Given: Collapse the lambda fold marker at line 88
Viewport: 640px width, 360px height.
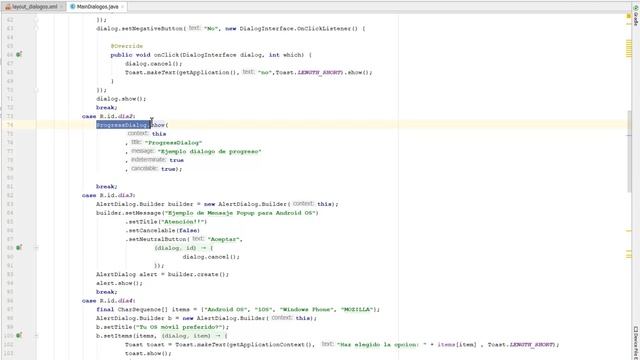Looking at the screenshot, I should [x=36, y=248].
